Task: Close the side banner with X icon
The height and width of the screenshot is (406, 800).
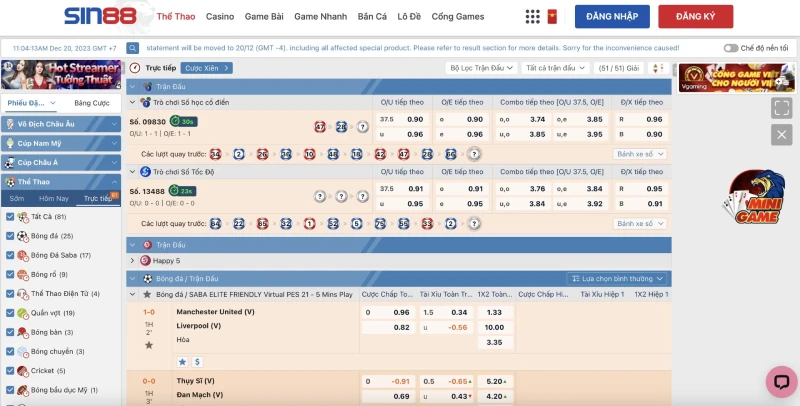Action: pyautogui.click(x=781, y=135)
